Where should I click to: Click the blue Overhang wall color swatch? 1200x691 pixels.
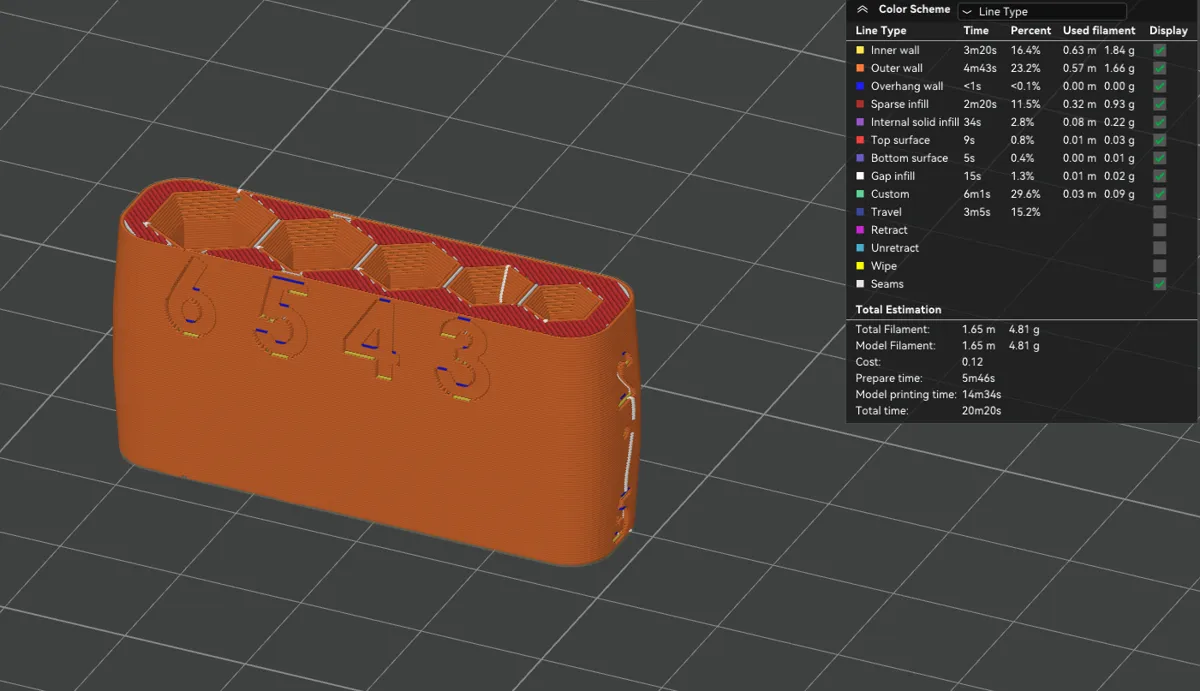[x=860, y=86]
